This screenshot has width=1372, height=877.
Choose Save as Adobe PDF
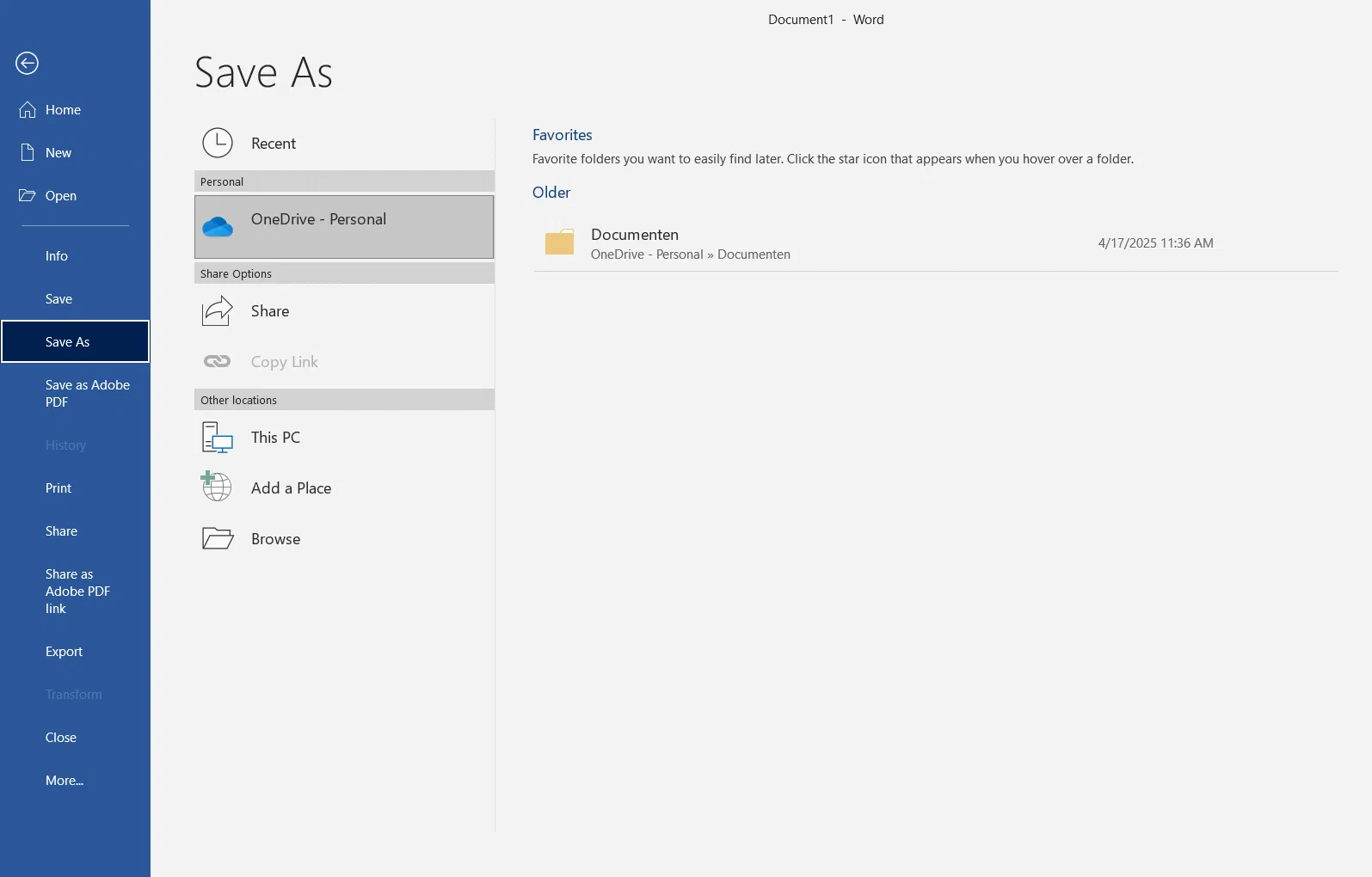tap(75, 393)
